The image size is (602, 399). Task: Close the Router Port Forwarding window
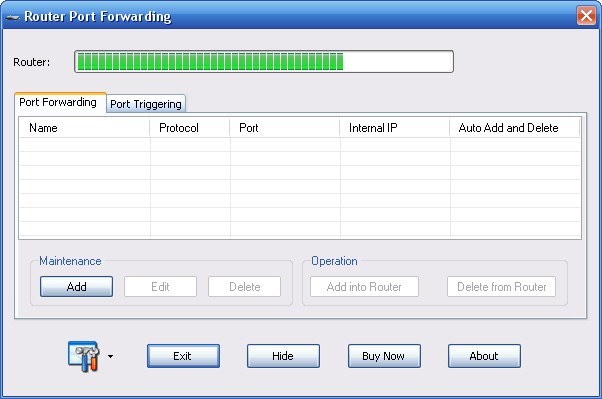586,16
